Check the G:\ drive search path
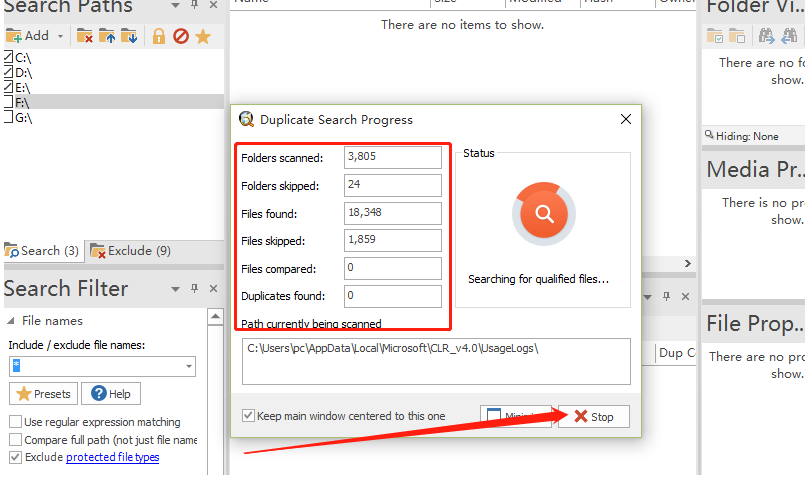 [x=9, y=117]
